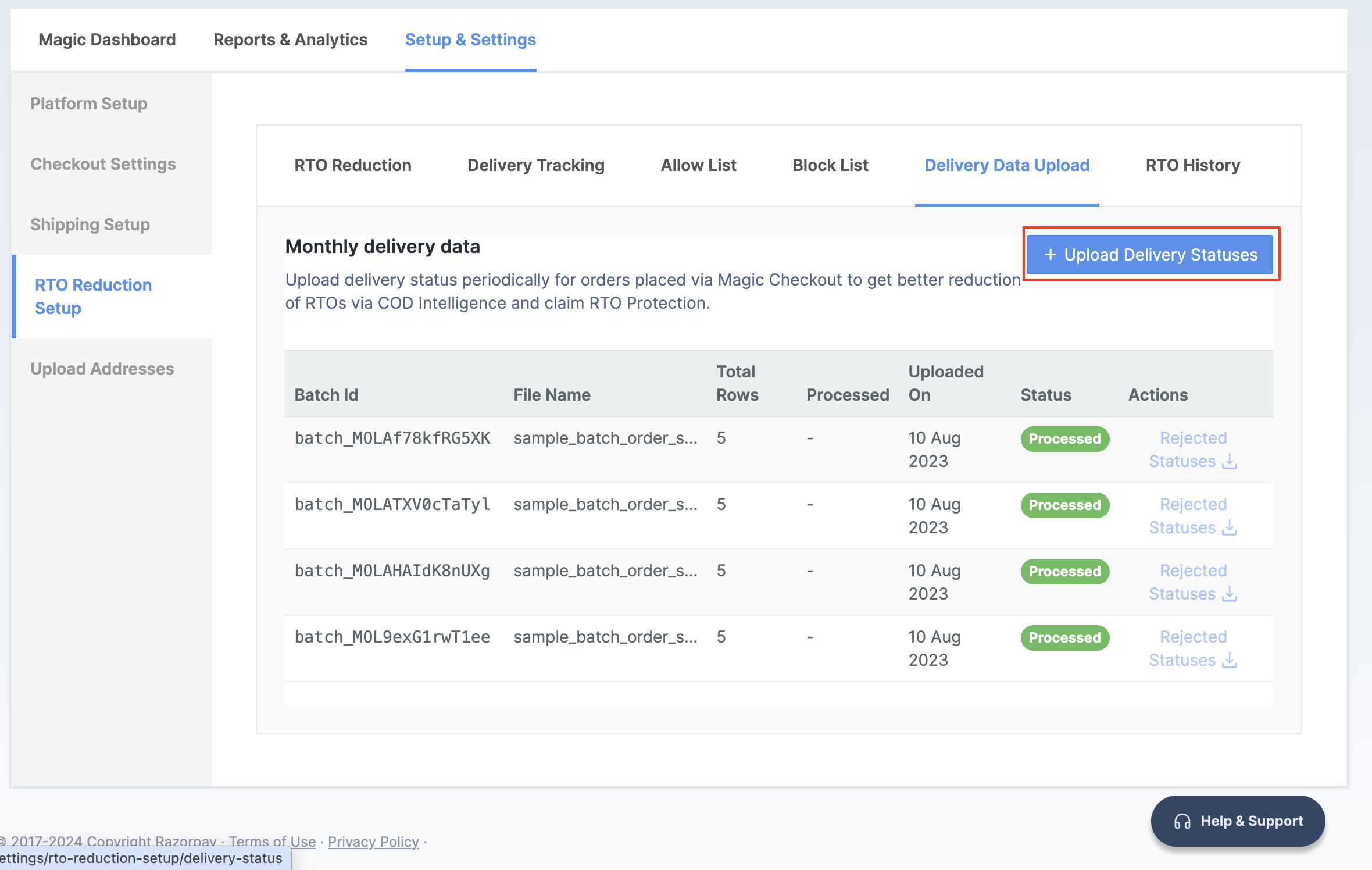Image resolution: width=1372 pixels, height=870 pixels.
Task: Click Processed badge in batch_MOLATXV0cTaTyl row
Action: pyautogui.click(x=1065, y=505)
